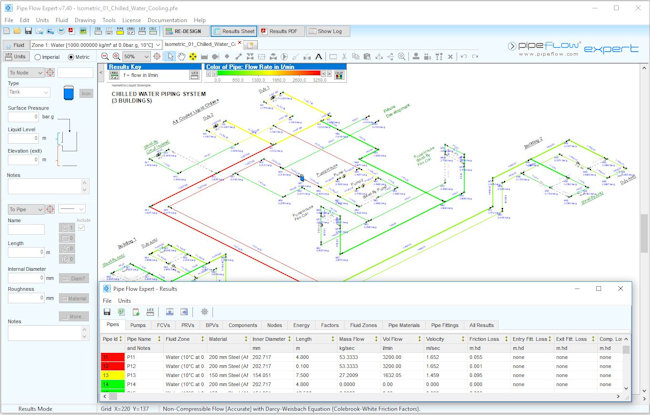Image resolution: width=650 pixels, height=415 pixels.
Task: Click the red target icon next to zoom dropdown
Action: (157, 56)
